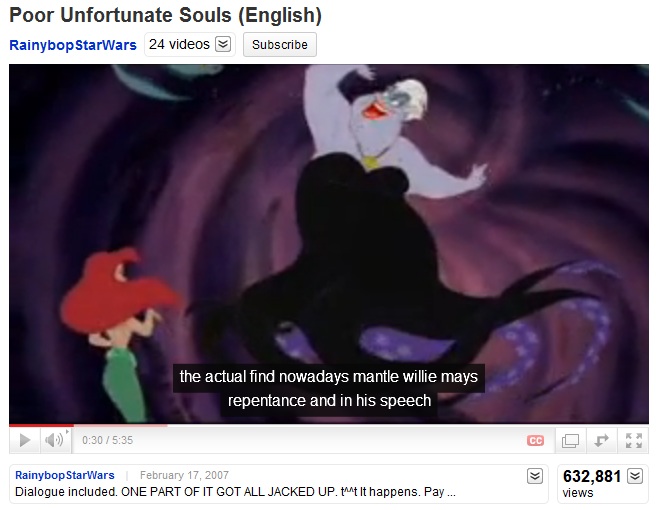Click the 0:30 / 5:35 time display
This screenshot has height=510, width=660.
click(x=107, y=440)
